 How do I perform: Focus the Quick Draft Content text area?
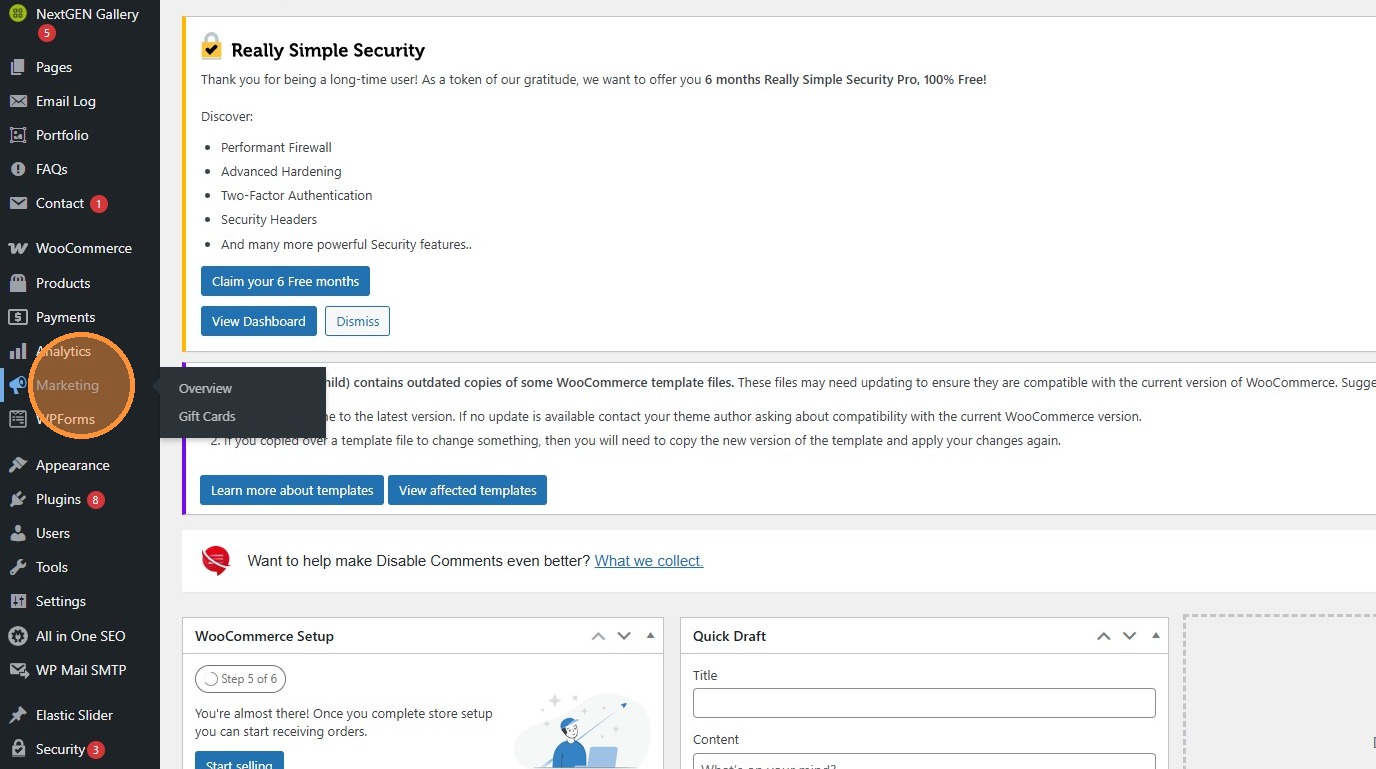coord(924,761)
